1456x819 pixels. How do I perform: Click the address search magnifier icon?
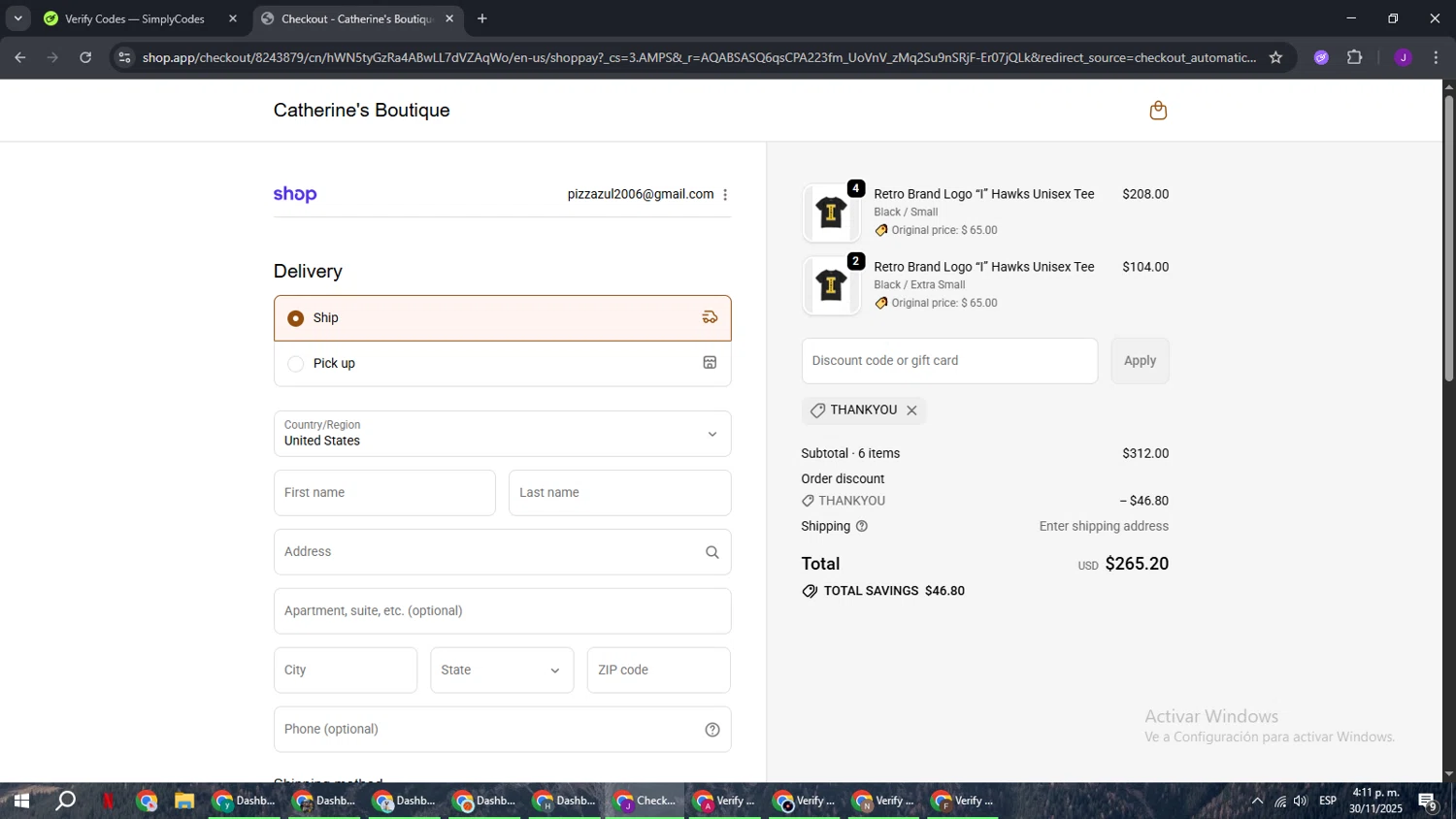711,552
